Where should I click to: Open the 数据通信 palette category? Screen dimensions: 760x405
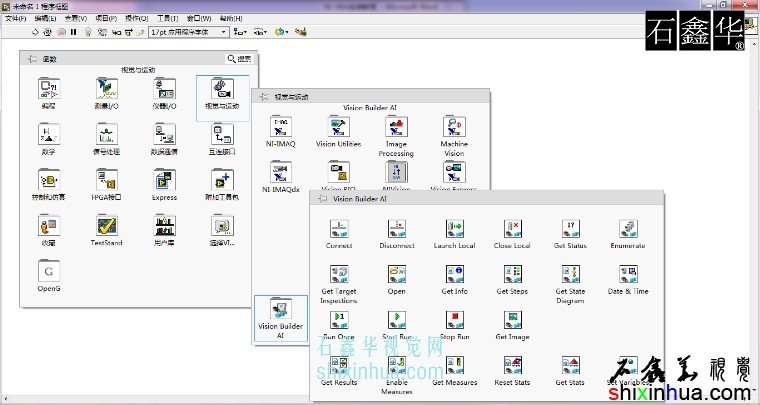pyautogui.click(x=164, y=139)
